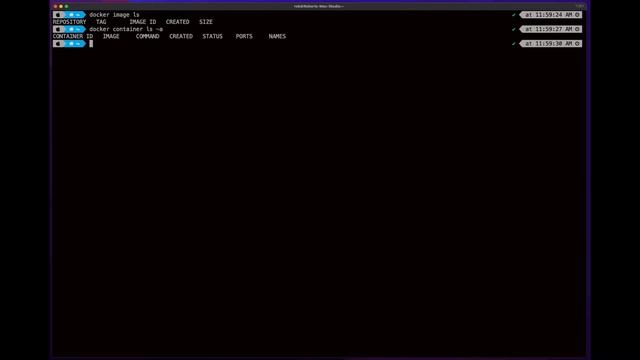Viewport: 640px width, 360px height.
Task: Click the home folder segment on the 'docker container ls' prompt
Action: (74, 29)
